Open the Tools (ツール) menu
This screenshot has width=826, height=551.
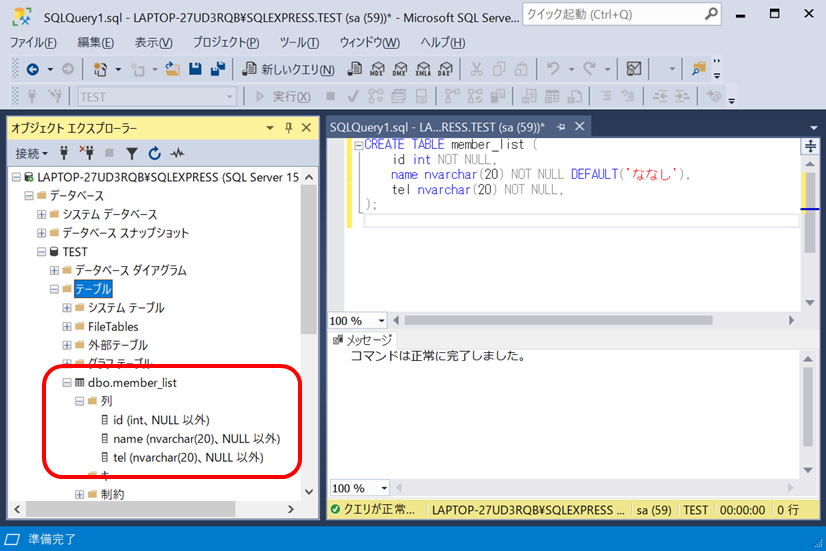(x=299, y=43)
